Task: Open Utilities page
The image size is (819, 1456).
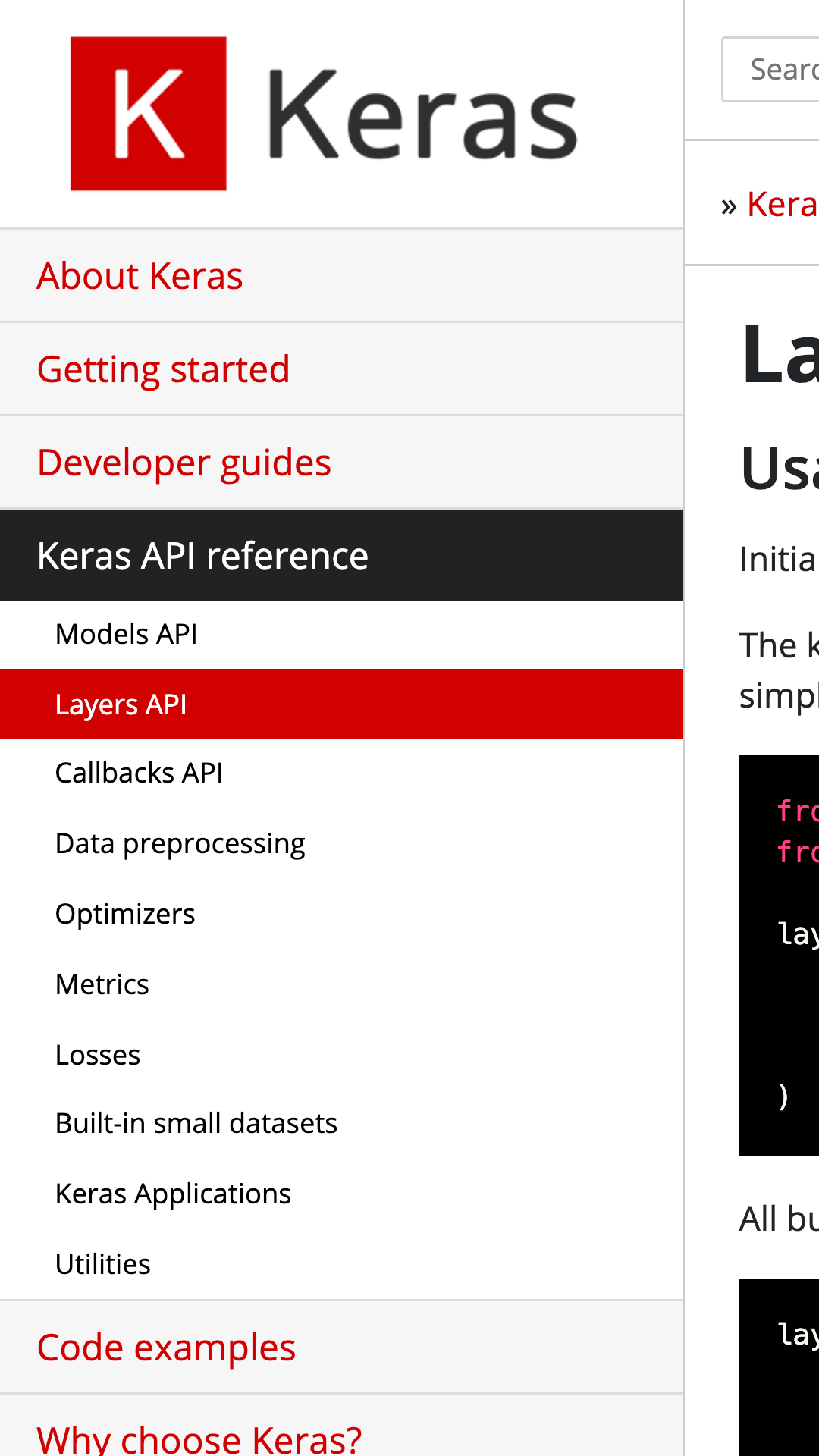Action: (x=341, y=1264)
